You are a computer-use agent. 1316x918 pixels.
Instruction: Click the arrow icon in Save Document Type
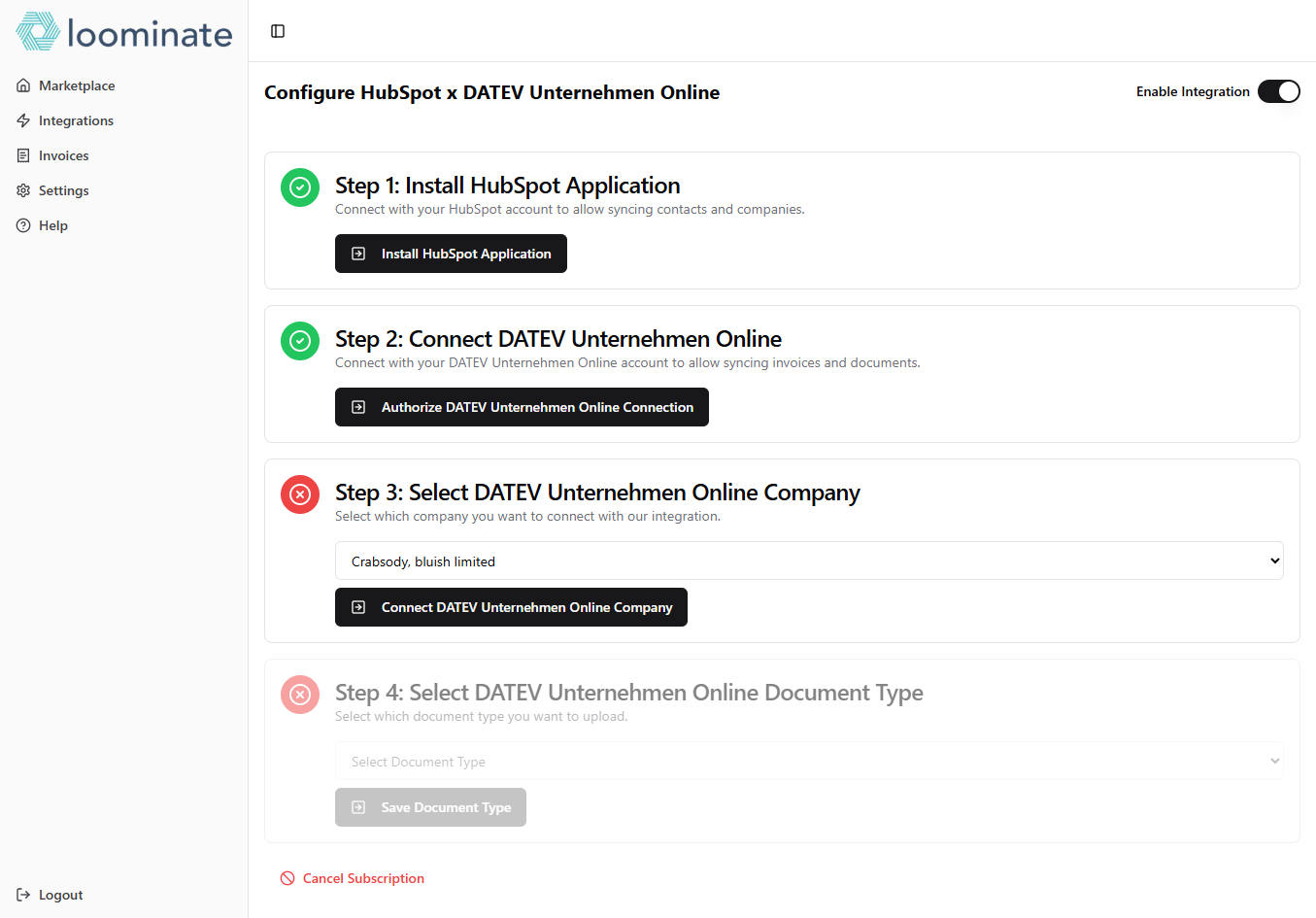click(358, 807)
